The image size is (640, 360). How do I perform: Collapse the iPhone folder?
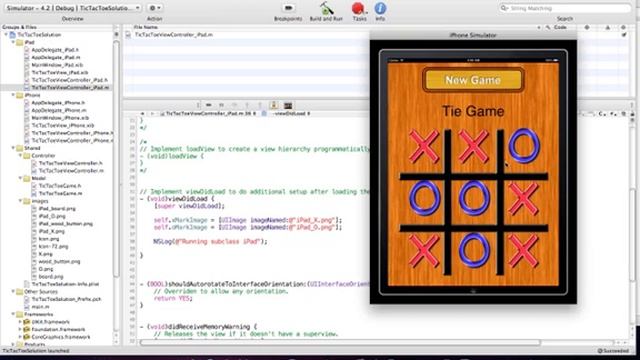(13, 95)
